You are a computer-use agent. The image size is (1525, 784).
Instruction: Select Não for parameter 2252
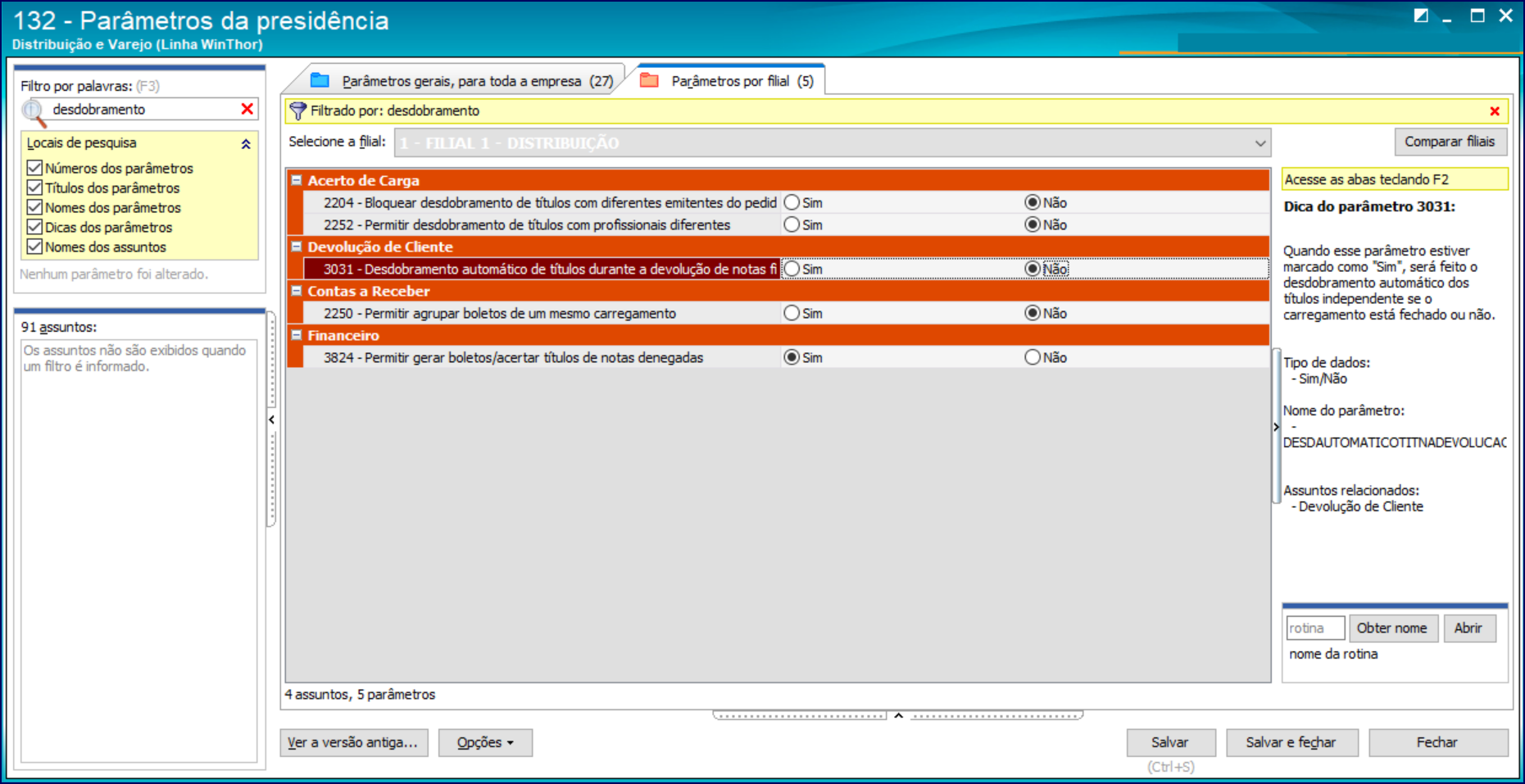1033,224
